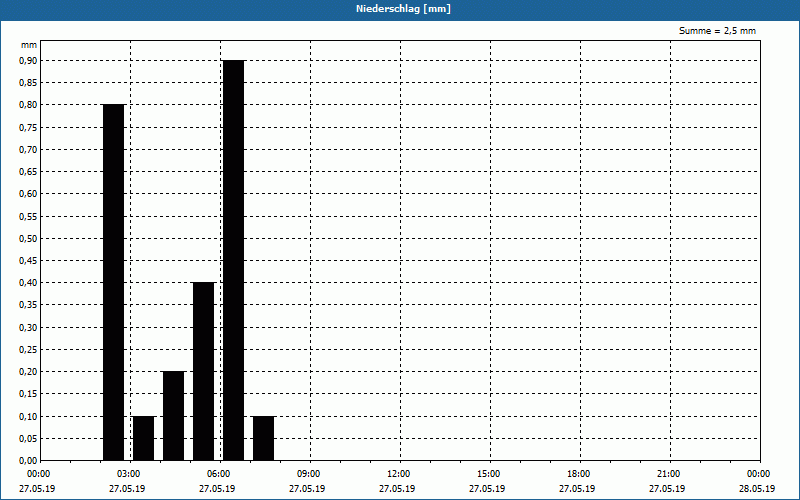Select the Summe = 2,5 mm total label

point(717,31)
